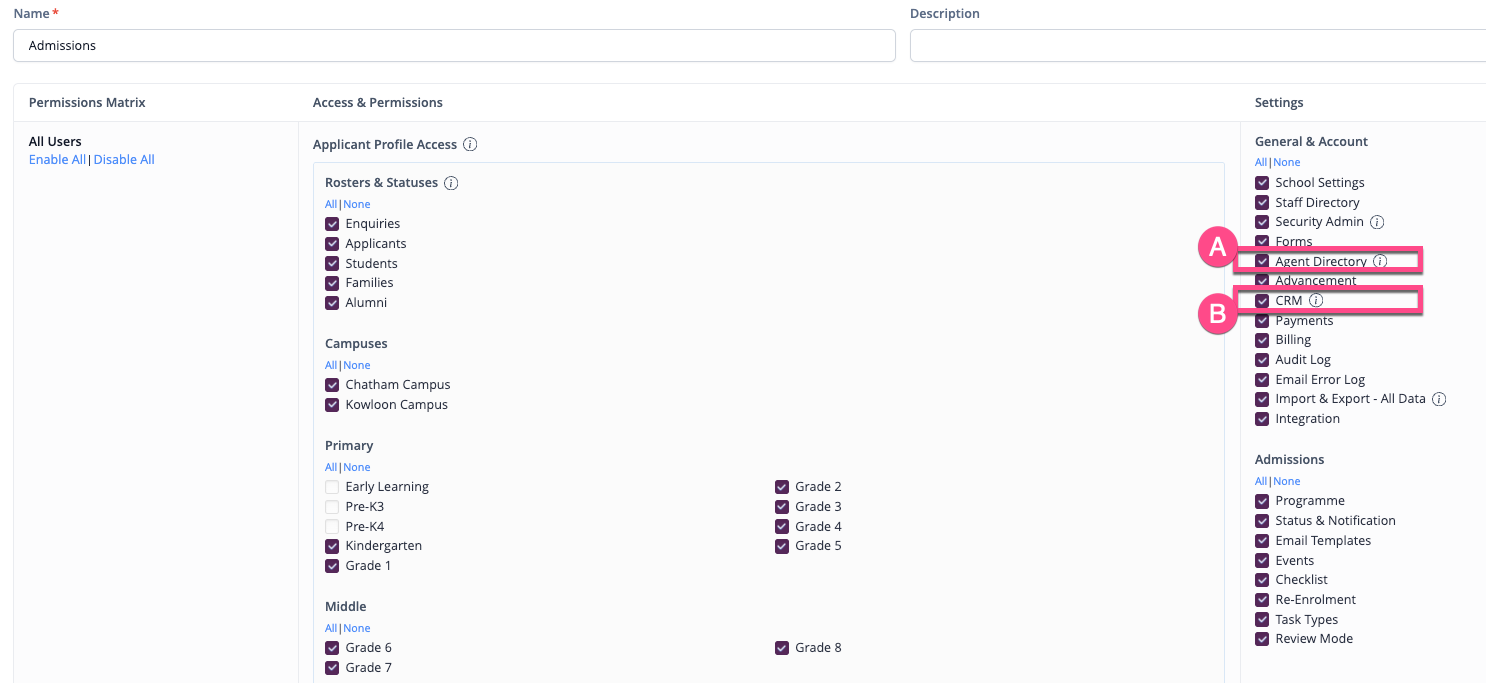Toggle the Grade 6 checkbox
Viewport: 1486px width, 683px height.
tap(332, 648)
